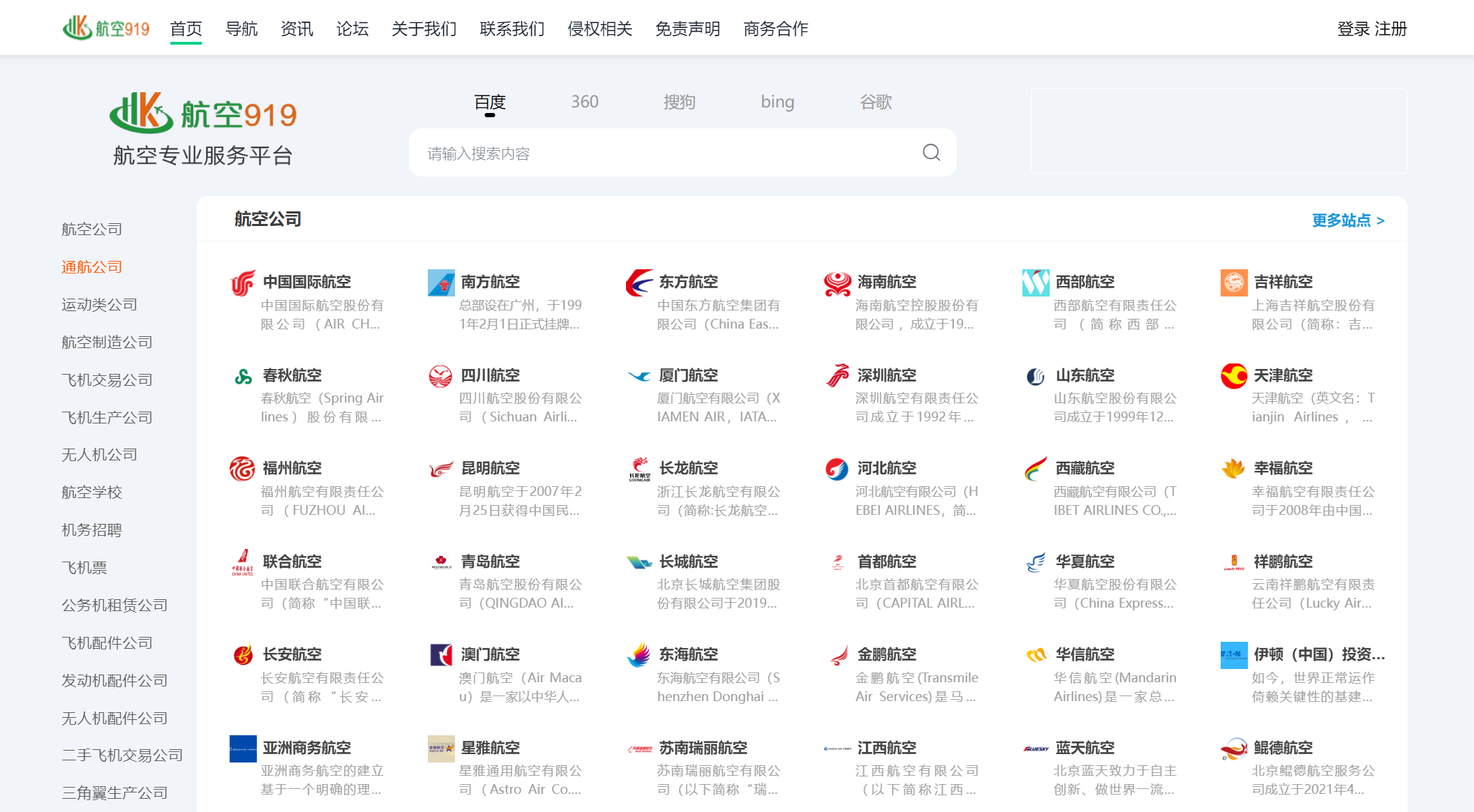1474x812 pixels.
Task: Open the 首页 menu item
Action: (x=186, y=29)
